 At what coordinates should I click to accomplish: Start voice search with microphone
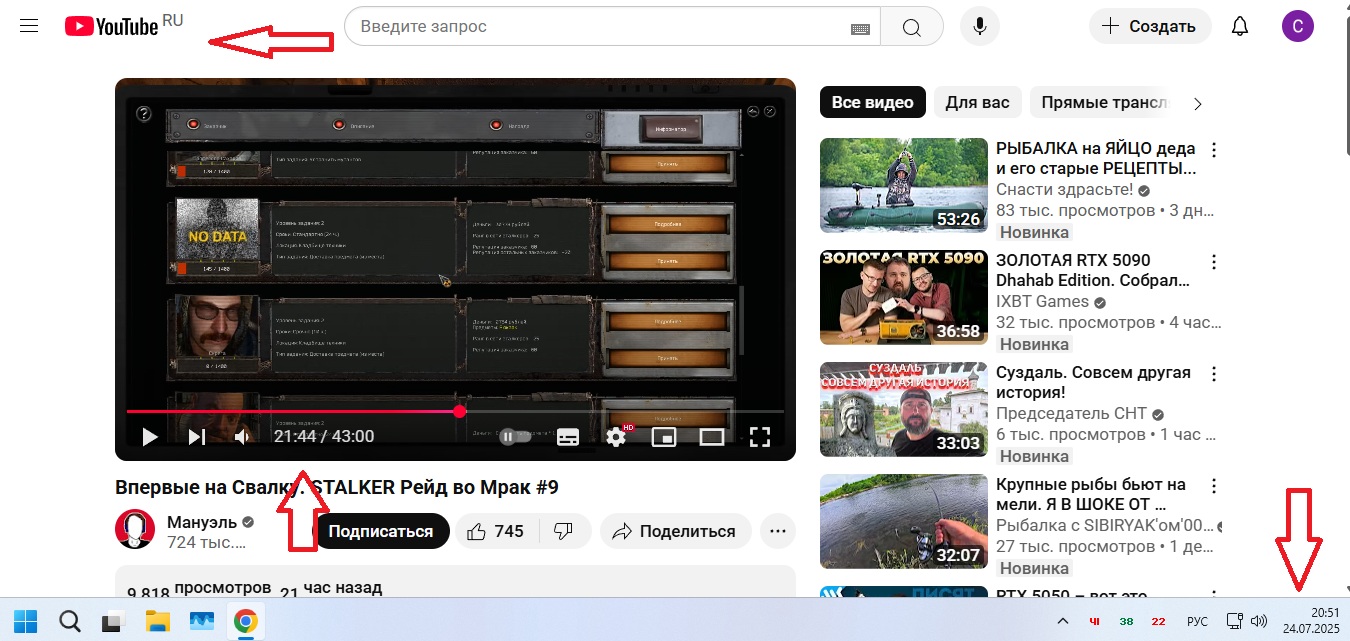pyautogui.click(x=980, y=27)
